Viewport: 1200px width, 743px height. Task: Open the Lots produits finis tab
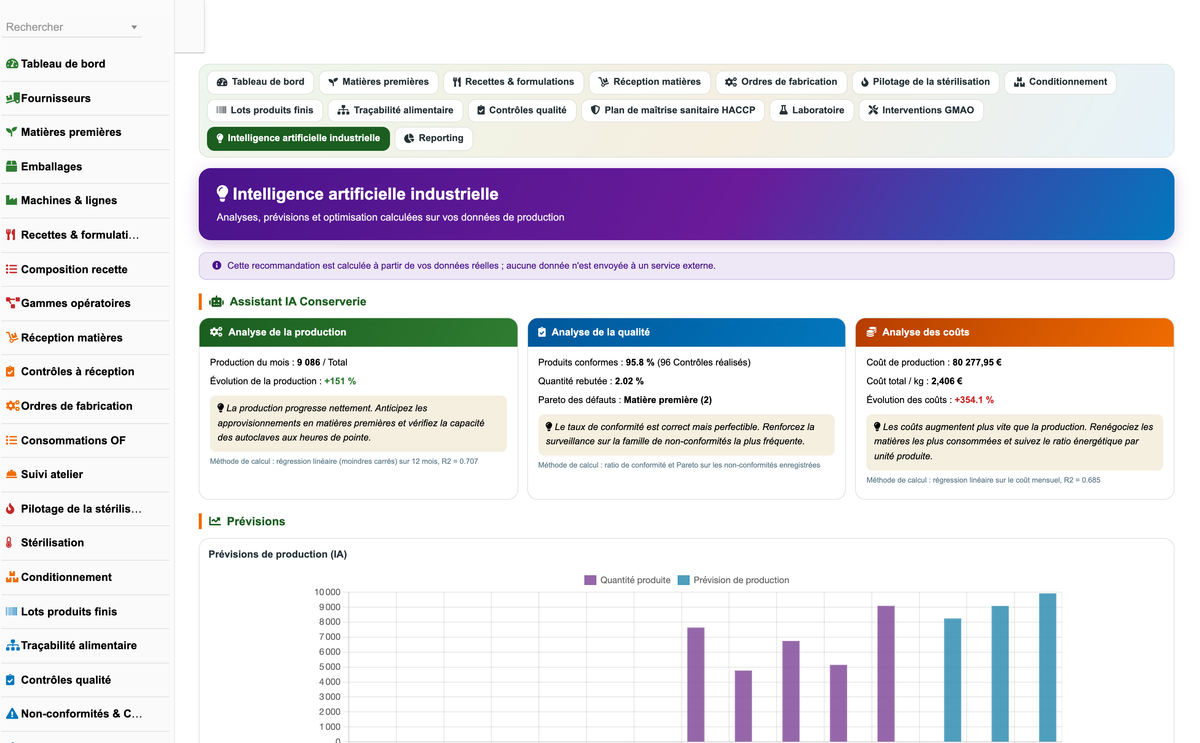[265, 110]
